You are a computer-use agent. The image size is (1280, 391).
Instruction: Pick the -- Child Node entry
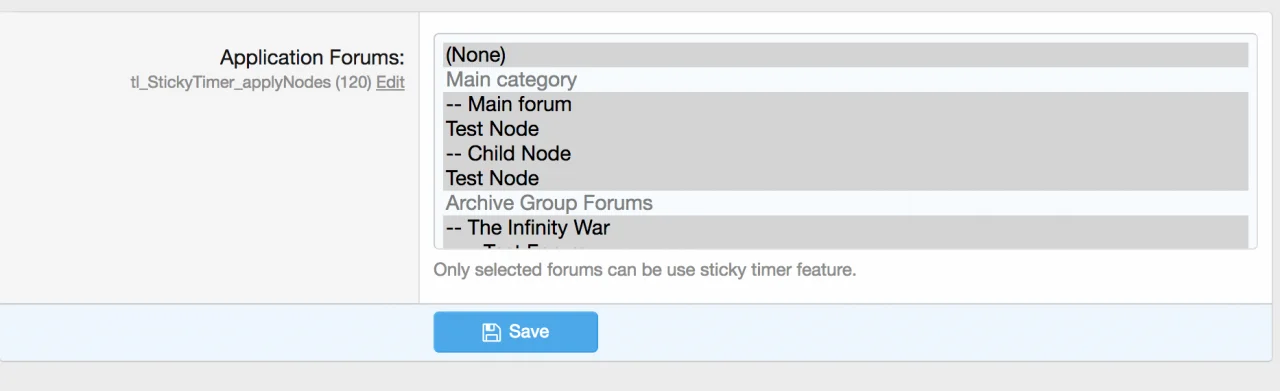846,153
